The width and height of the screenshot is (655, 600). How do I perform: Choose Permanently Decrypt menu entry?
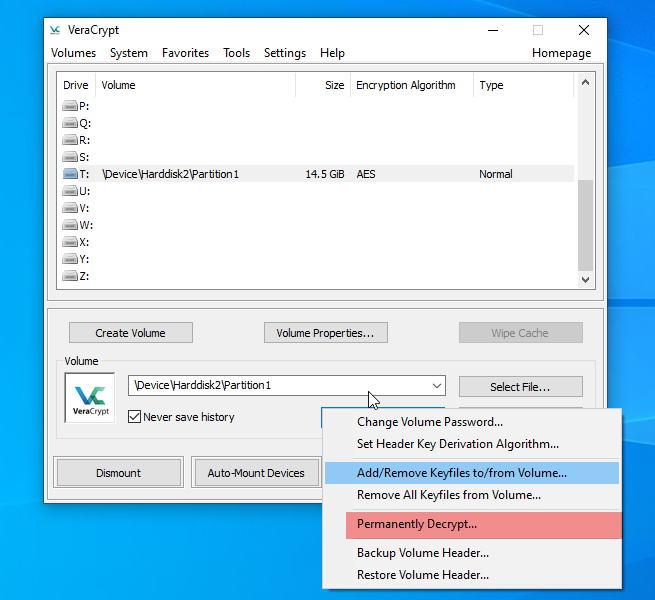[x=484, y=524]
